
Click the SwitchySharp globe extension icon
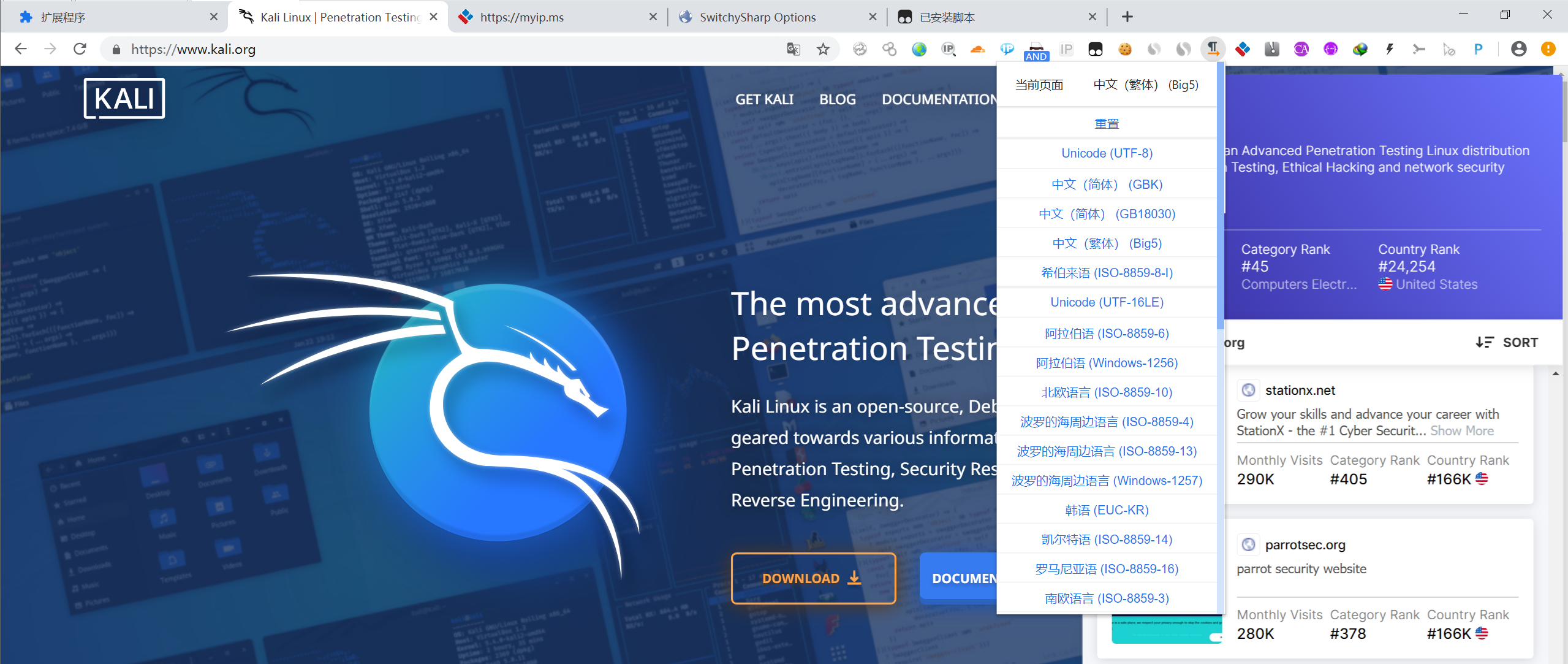(918, 49)
